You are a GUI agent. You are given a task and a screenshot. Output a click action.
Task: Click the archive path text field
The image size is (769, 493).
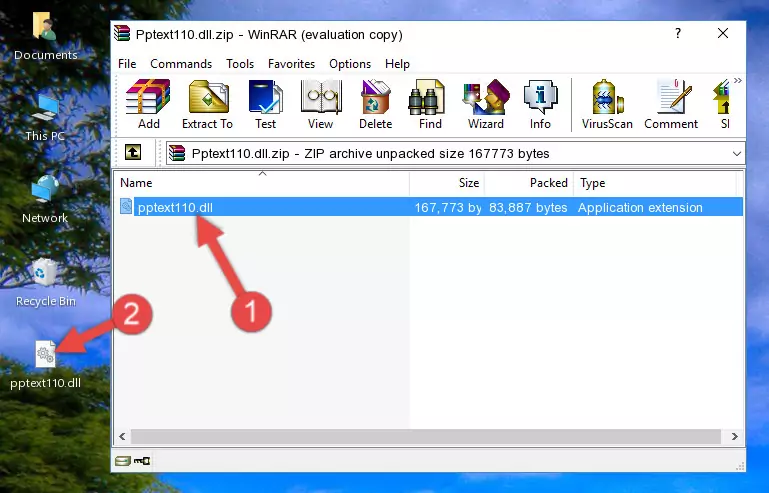click(455, 154)
